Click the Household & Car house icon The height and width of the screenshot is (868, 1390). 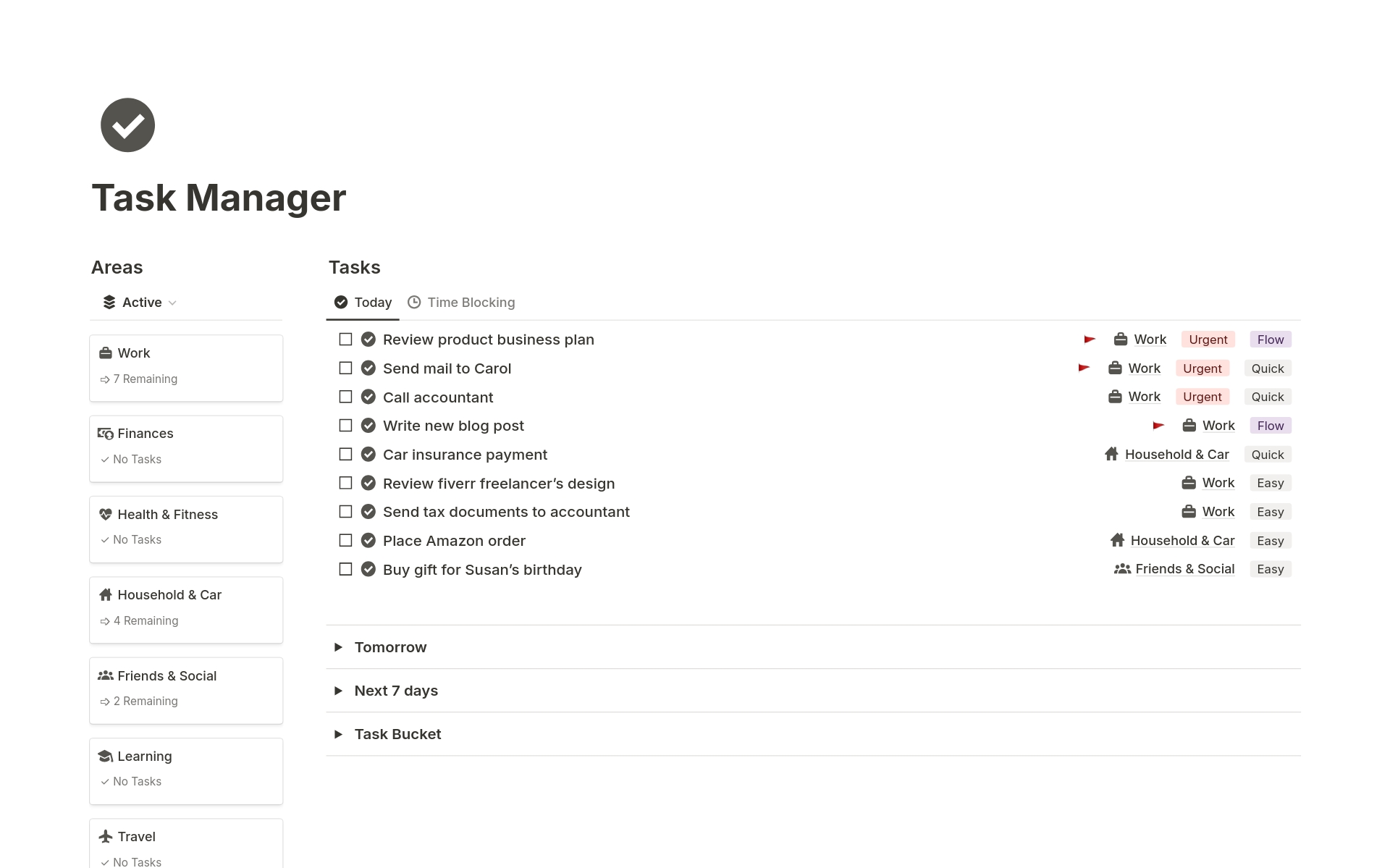[106, 594]
